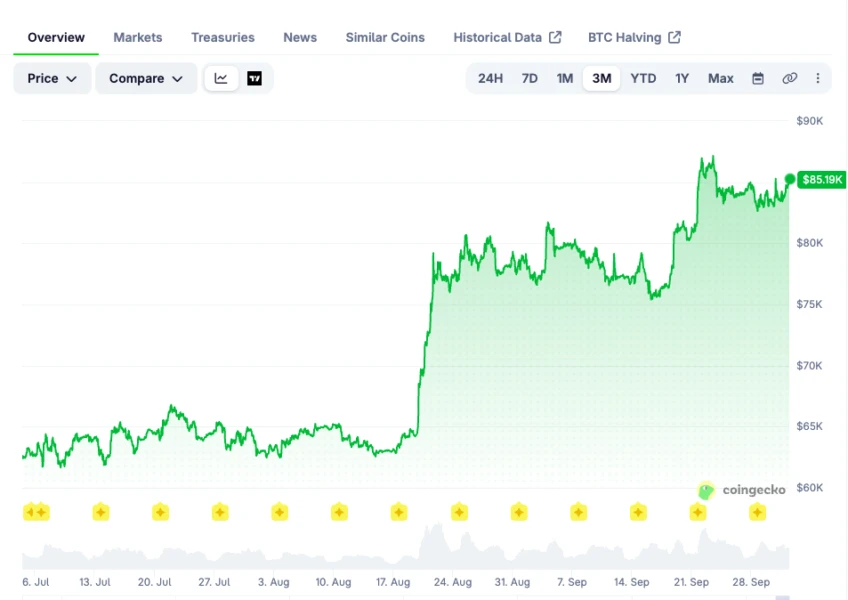The height and width of the screenshot is (600, 848).
Task: Click the event marker above 13. Jul
Action: click(x=101, y=512)
